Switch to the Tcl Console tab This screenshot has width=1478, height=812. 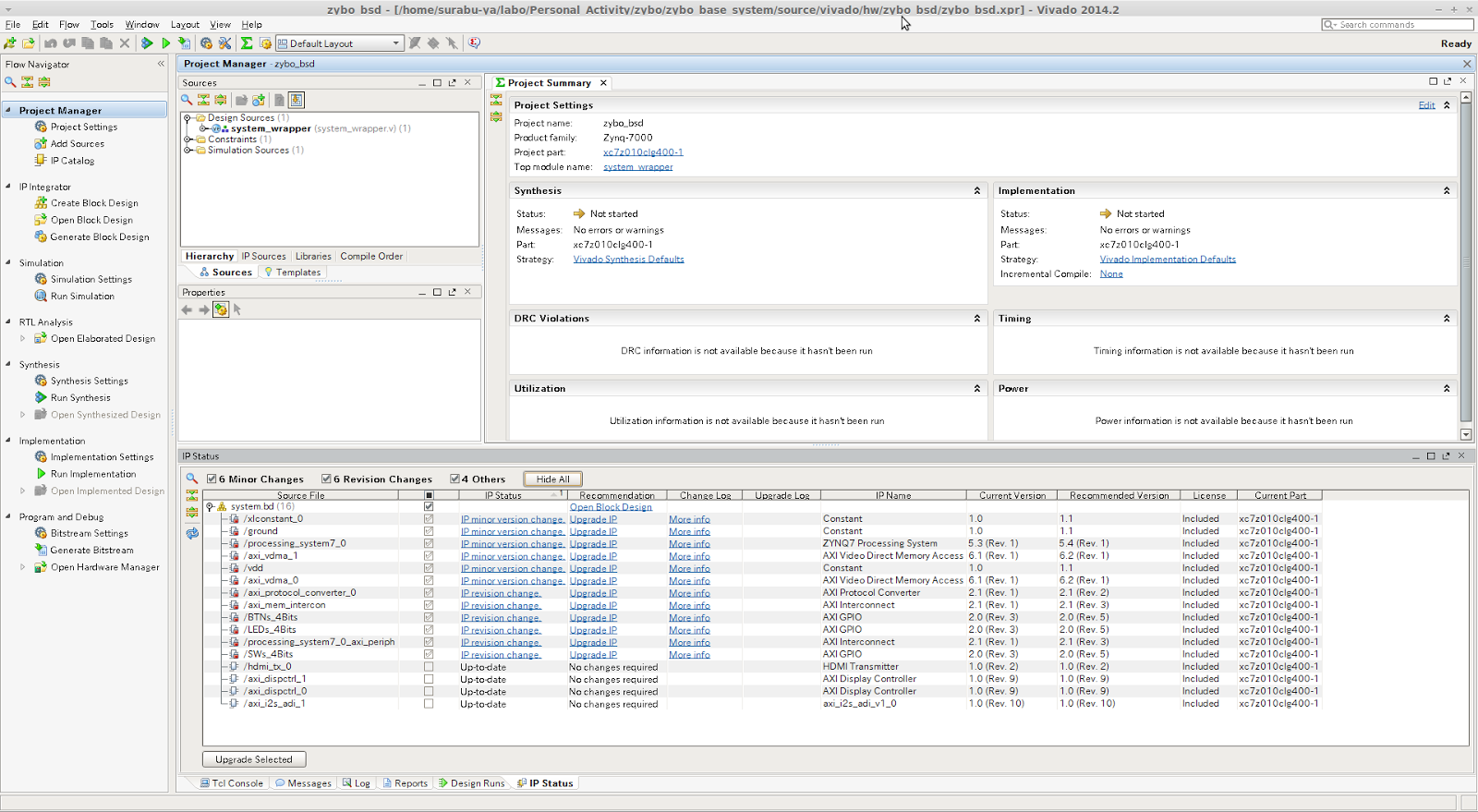coord(231,782)
